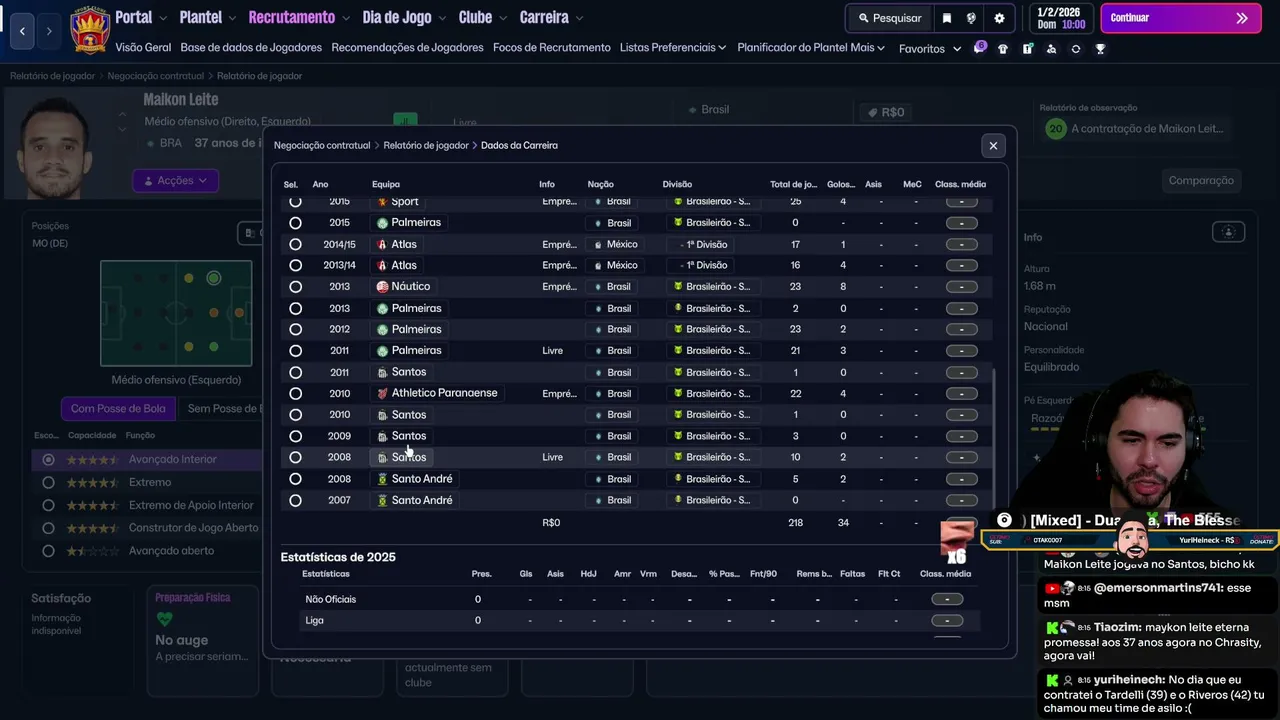Click the Náutico club badge in 2013 row
Viewport: 1280px width, 720px height.
(382, 286)
